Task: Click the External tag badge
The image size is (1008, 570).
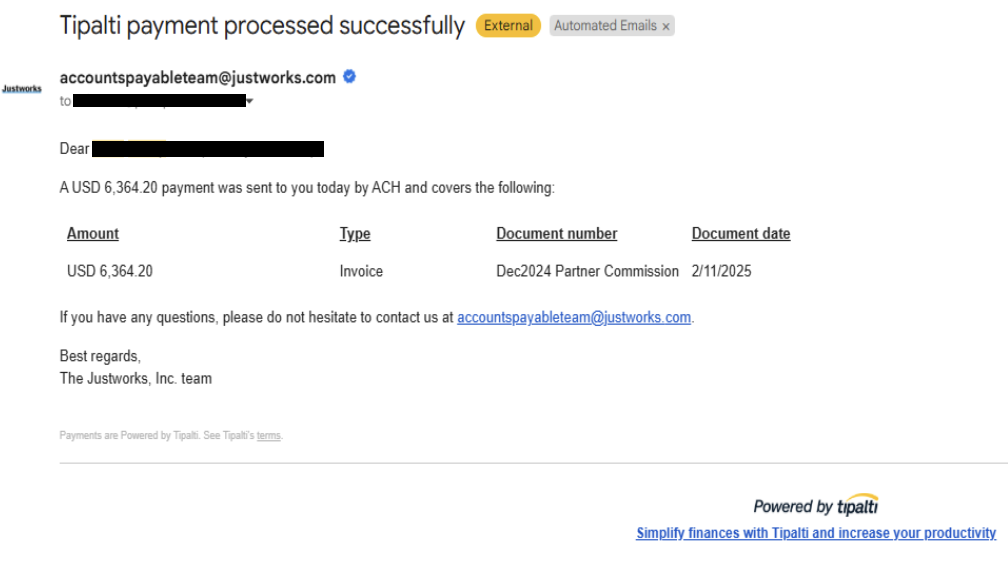Action: point(508,26)
